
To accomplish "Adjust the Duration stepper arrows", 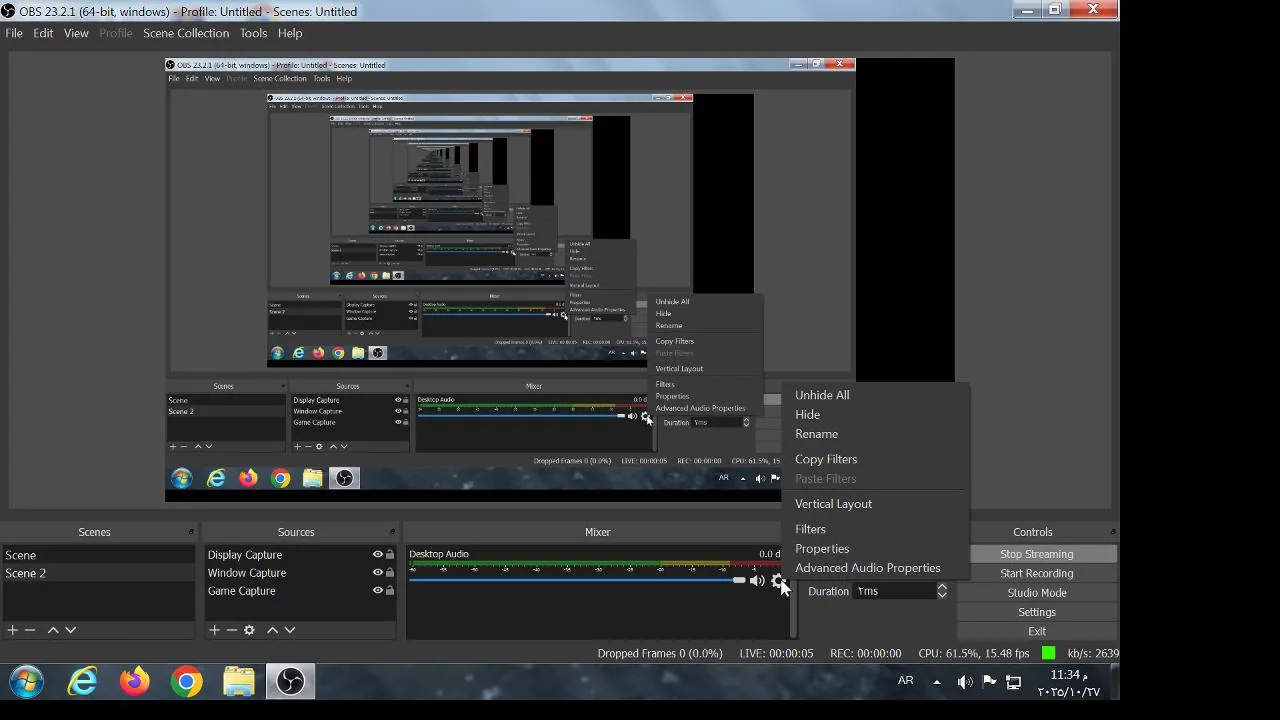I will (x=941, y=591).
